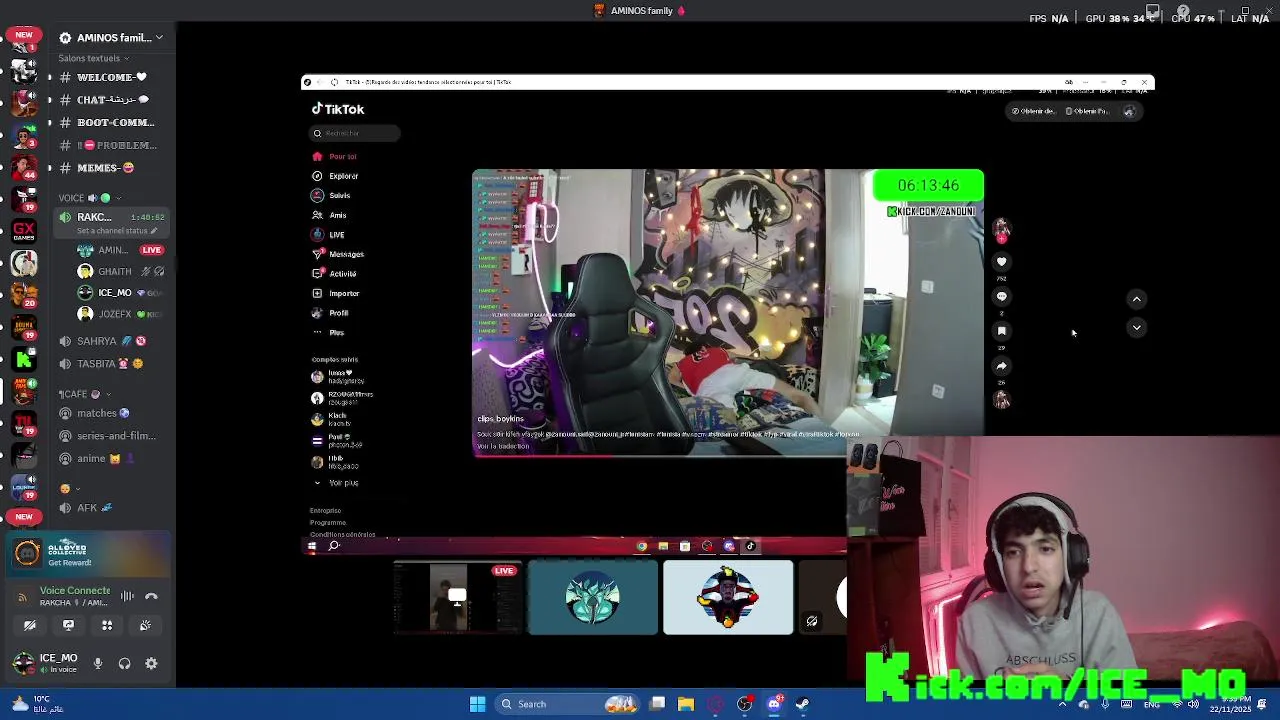Open TikTok Suivis feed
Viewport: 1280px width, 720px height.
pos(332,195)
